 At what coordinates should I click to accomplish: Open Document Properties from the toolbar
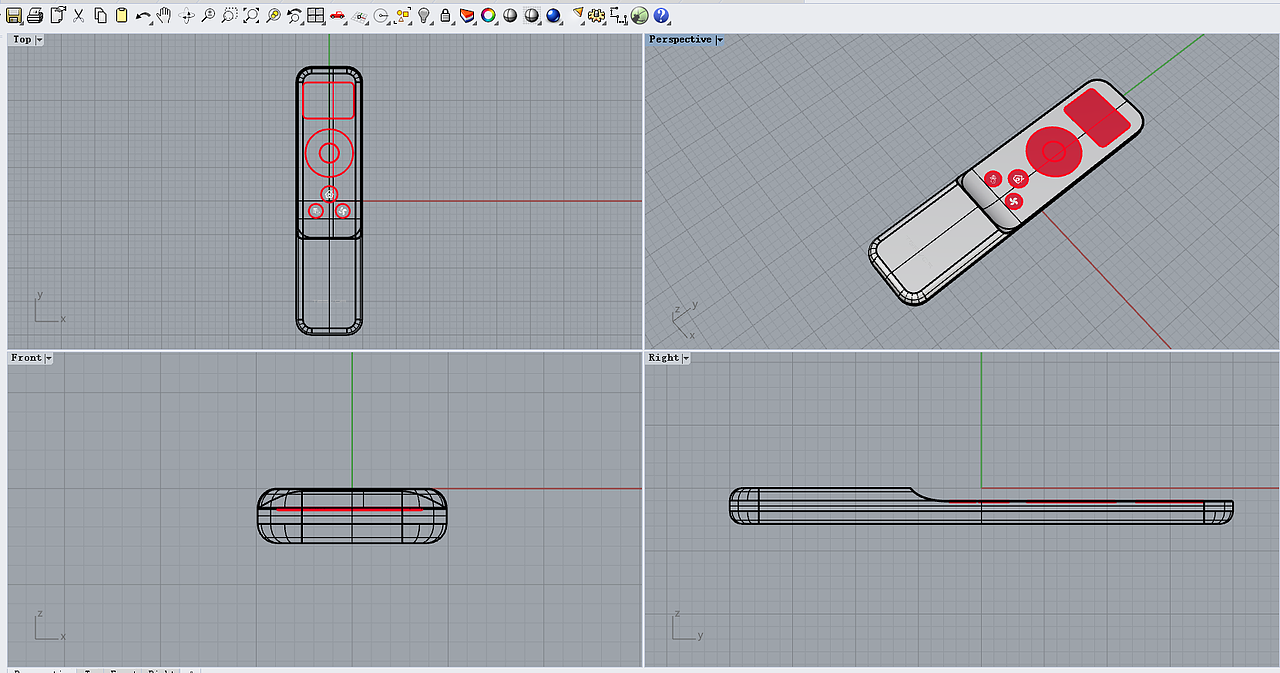coord(58,15)
